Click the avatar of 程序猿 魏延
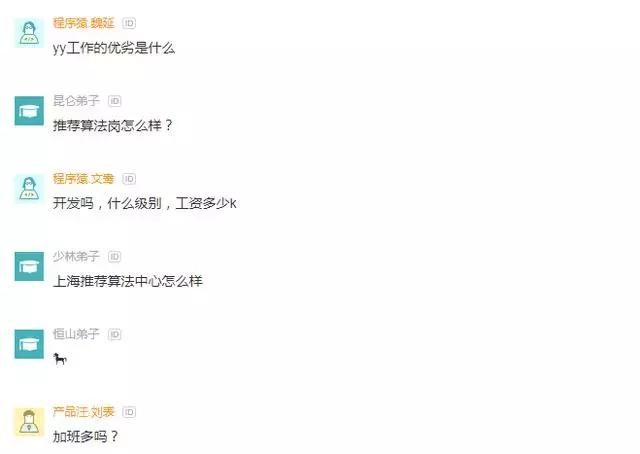The image size is (640, 454). pos(29,33)
